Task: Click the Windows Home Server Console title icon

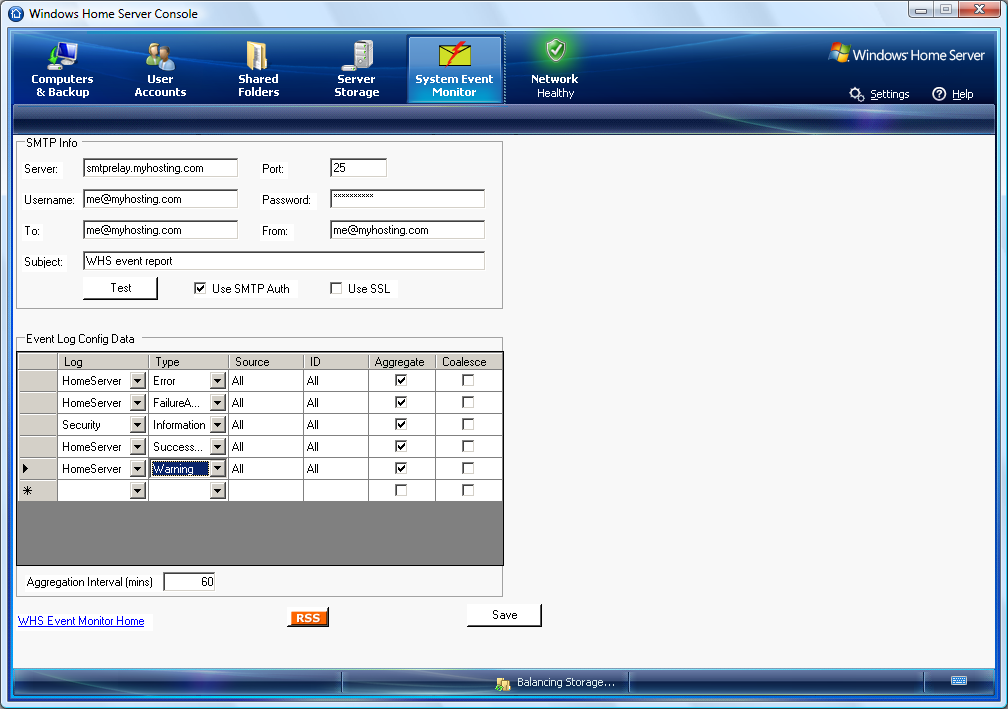Action: pos(16,13)
